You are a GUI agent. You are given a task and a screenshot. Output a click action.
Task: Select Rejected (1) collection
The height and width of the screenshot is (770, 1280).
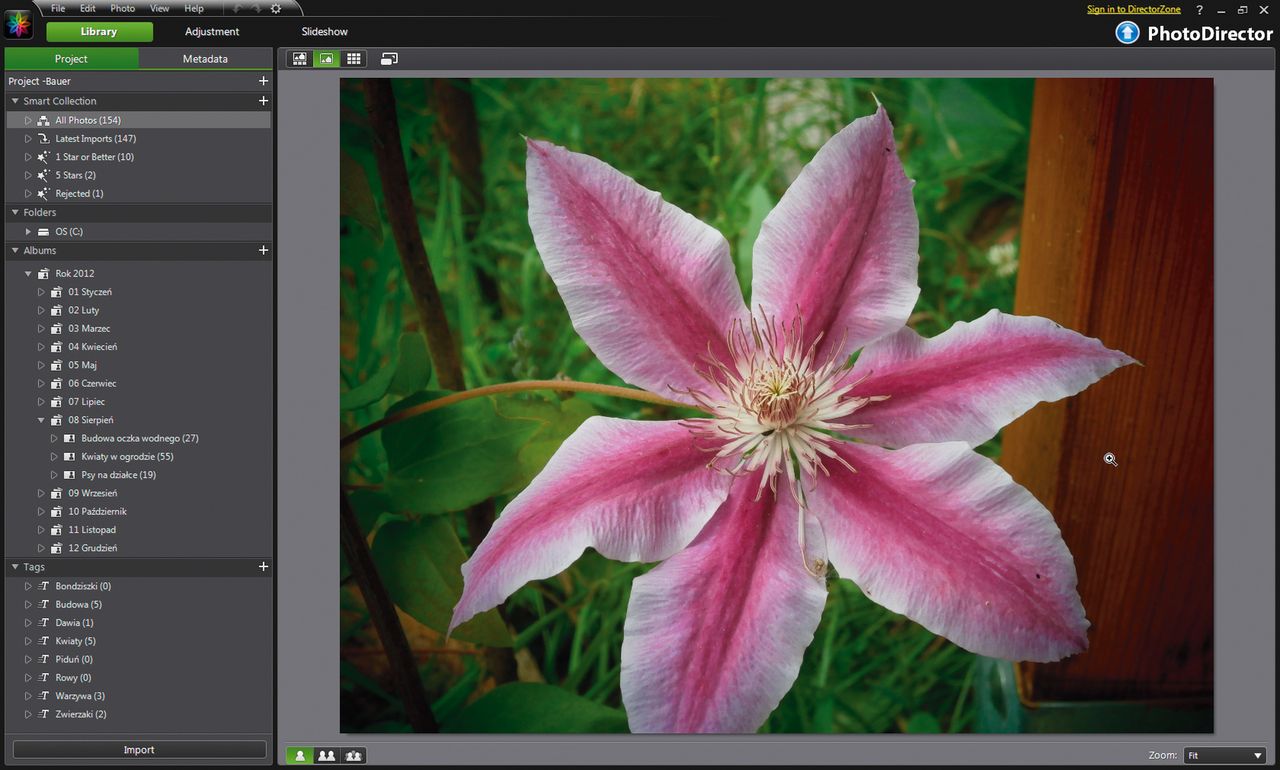(x=79, y=193)
